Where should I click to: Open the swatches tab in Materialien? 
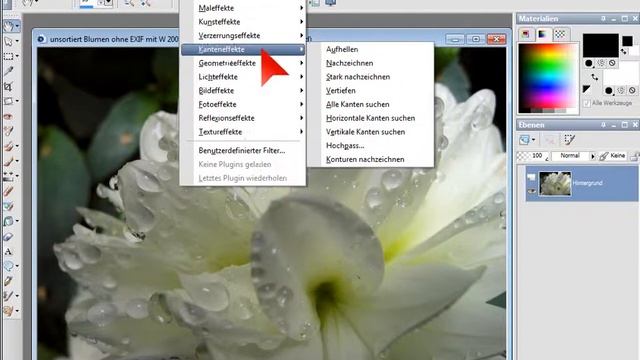[560, 34]
